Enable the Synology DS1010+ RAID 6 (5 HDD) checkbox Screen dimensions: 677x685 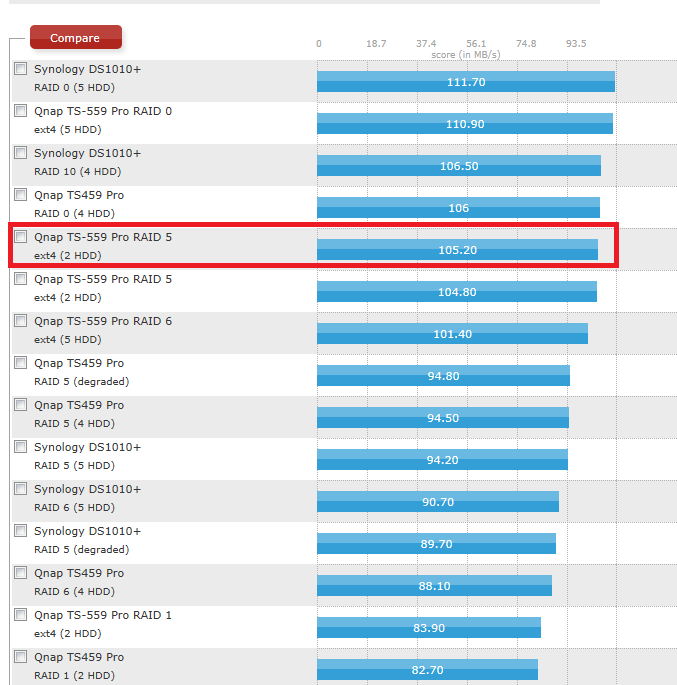click(x=21, y=488)
